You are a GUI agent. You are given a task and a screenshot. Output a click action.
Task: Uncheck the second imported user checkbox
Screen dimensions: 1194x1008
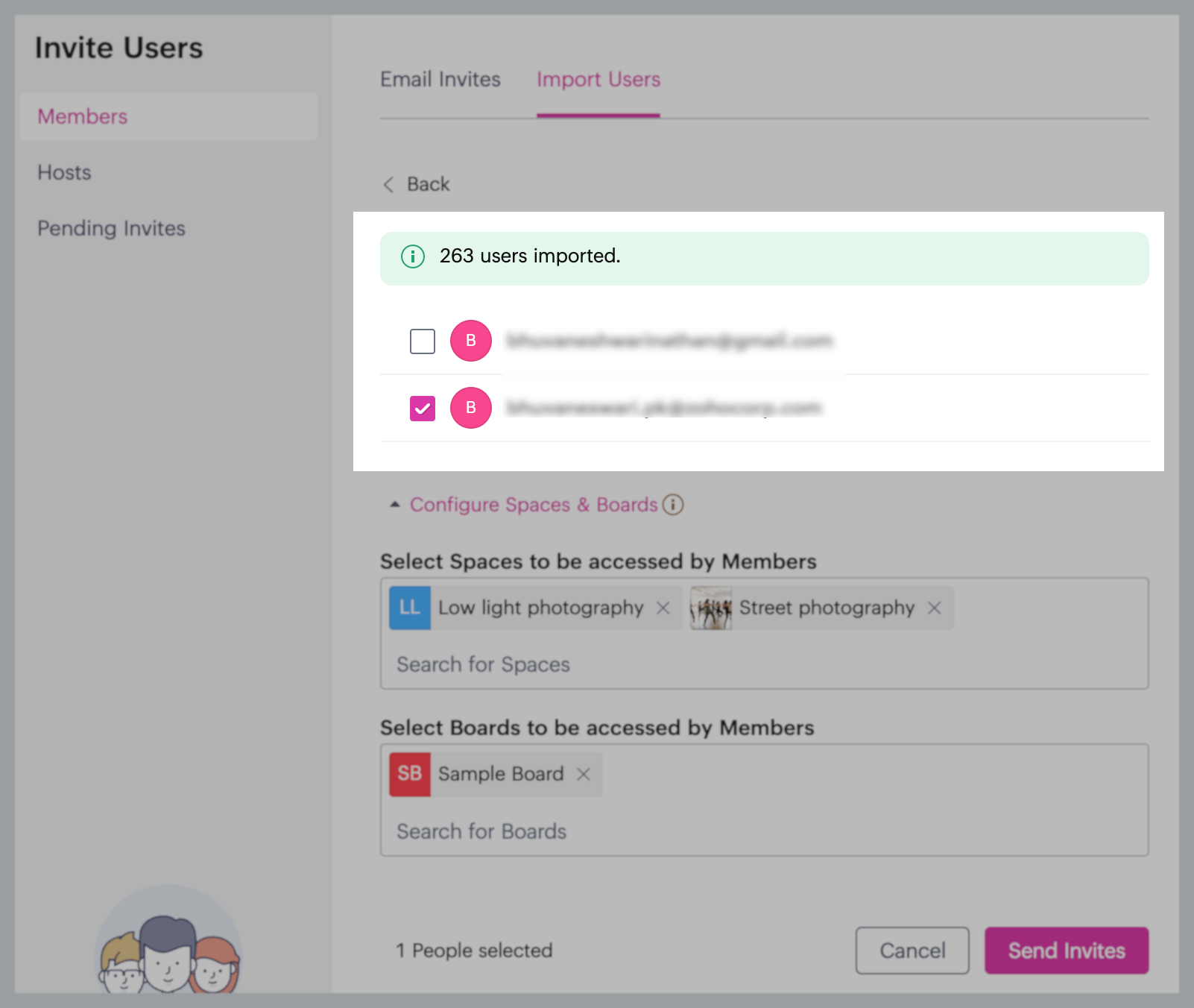point(423,409)
